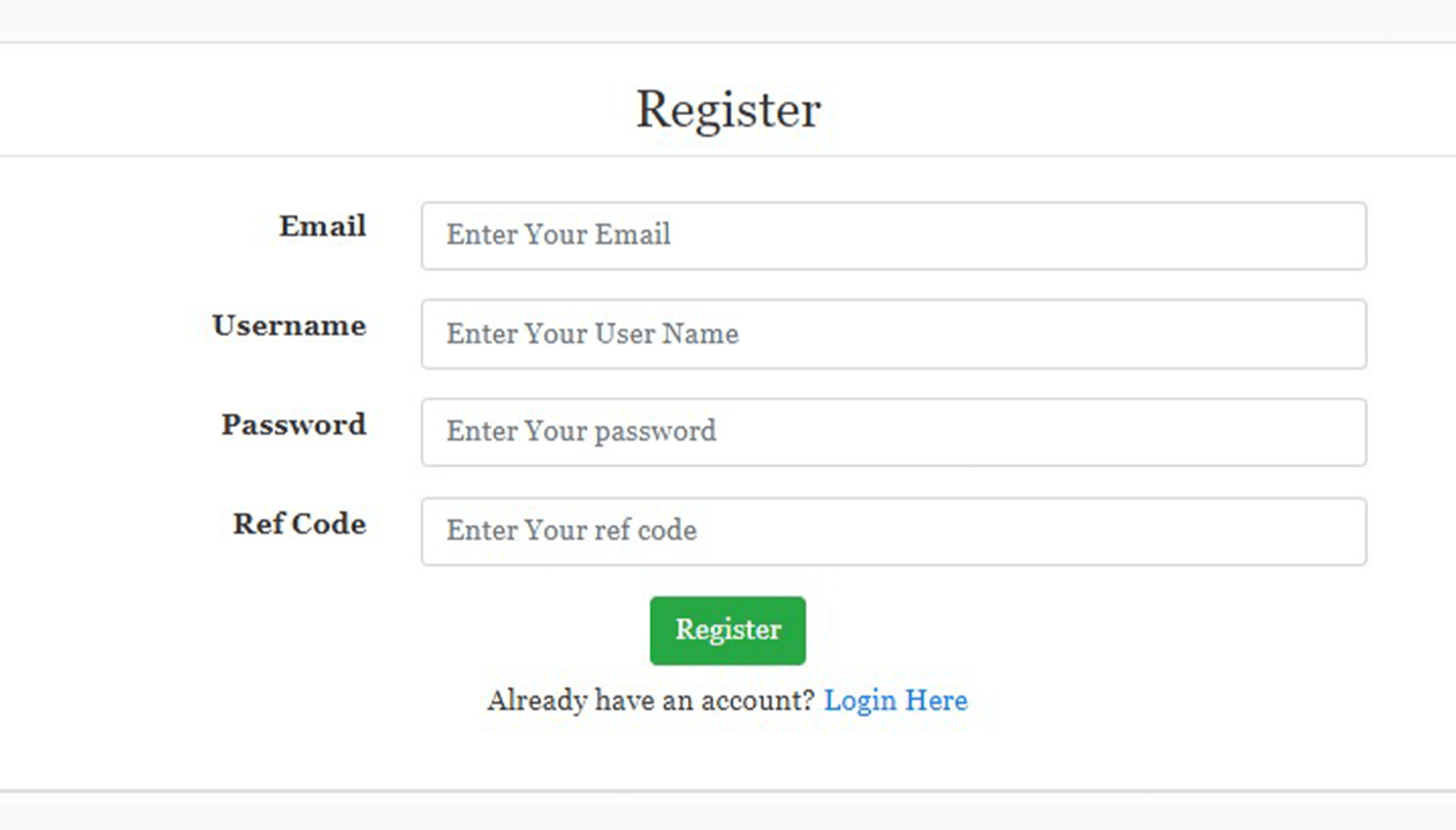Click into the Password field
Viewport: 1456px width, 830px height.
tap(893, 432)
